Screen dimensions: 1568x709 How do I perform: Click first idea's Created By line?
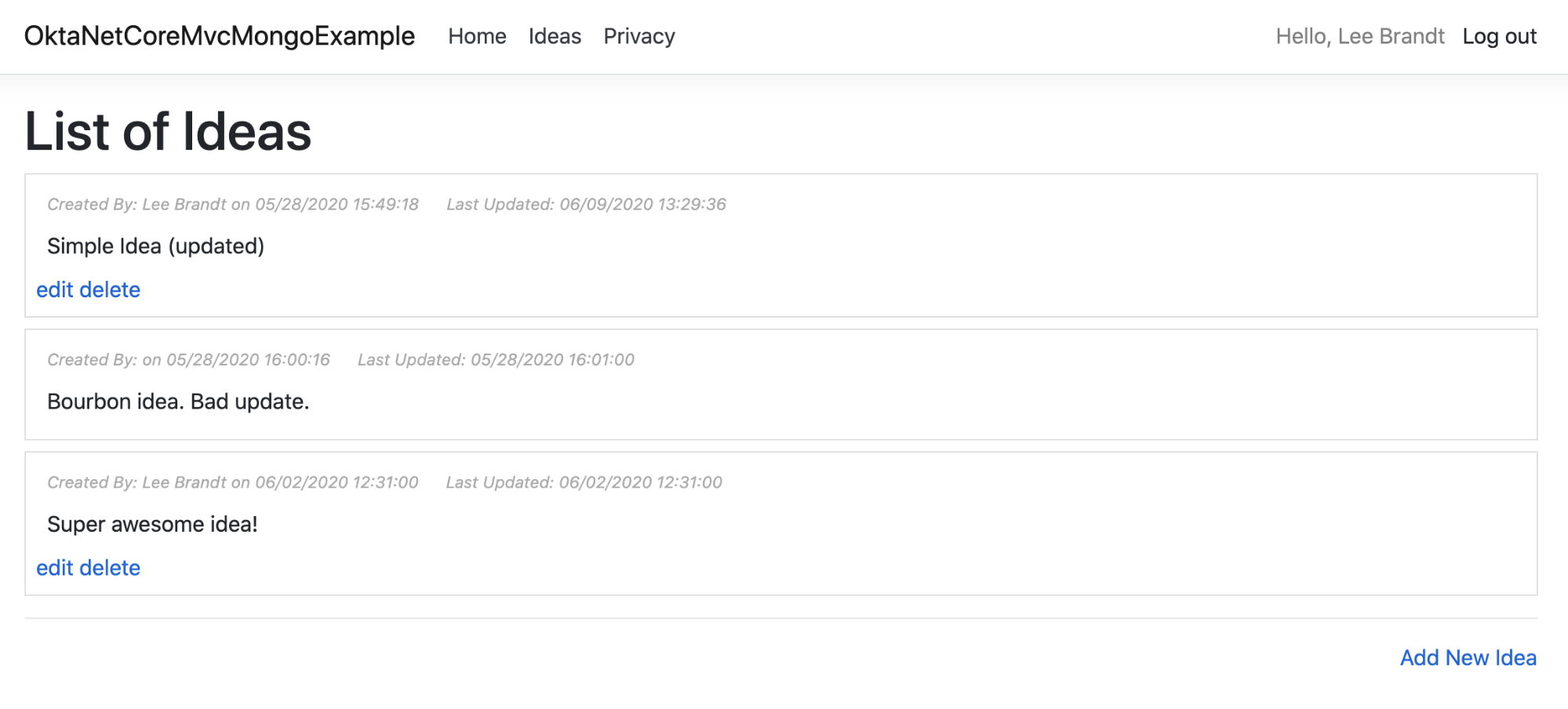(x=232, y=205)
